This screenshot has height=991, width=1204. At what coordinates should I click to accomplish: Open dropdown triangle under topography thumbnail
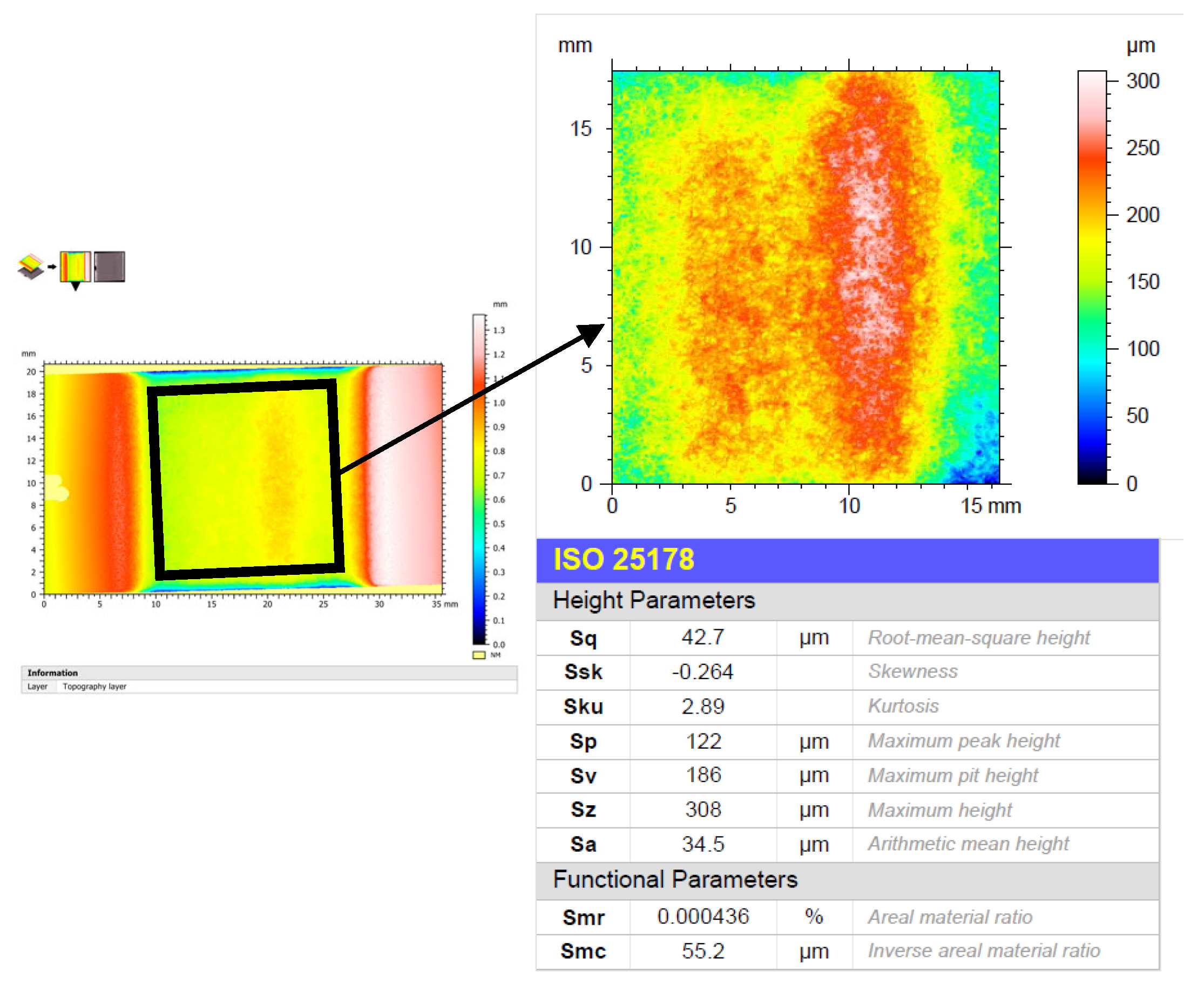(x=76, y=286)
